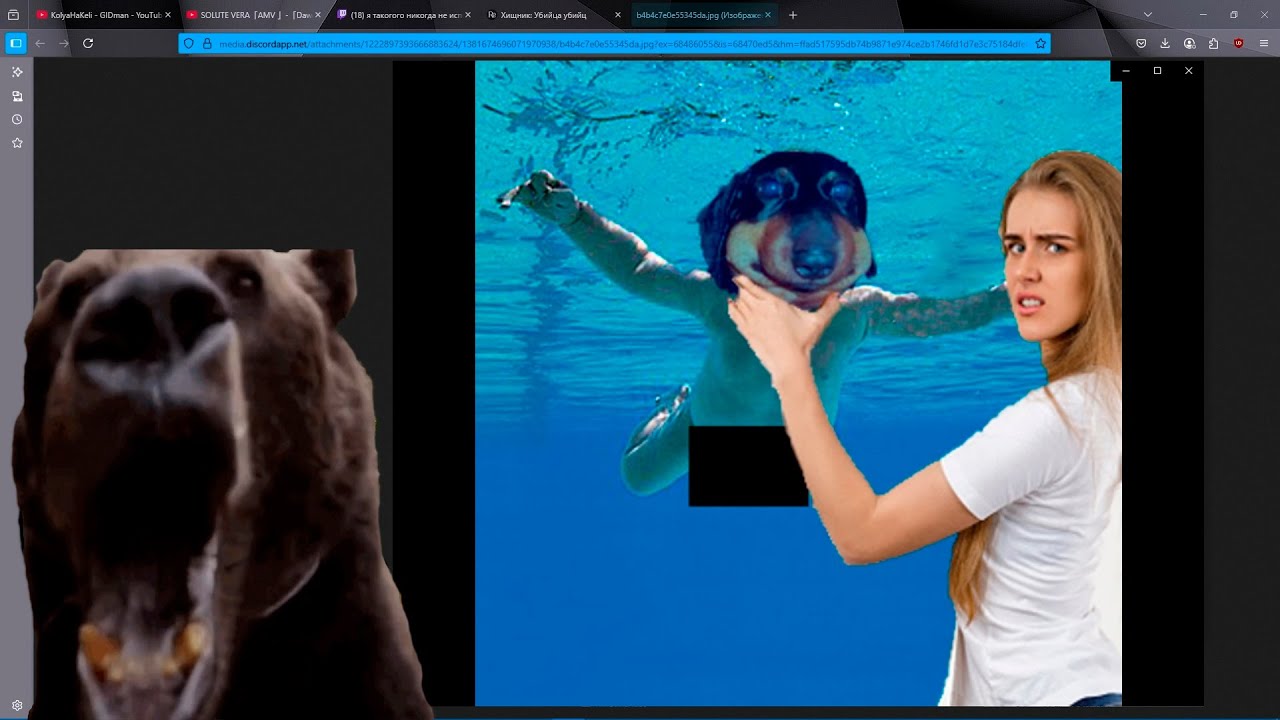1280x720 pixels.
Task: Close the Twitch (18) tab
Action: pyautogui.click(x=468, y=15)
